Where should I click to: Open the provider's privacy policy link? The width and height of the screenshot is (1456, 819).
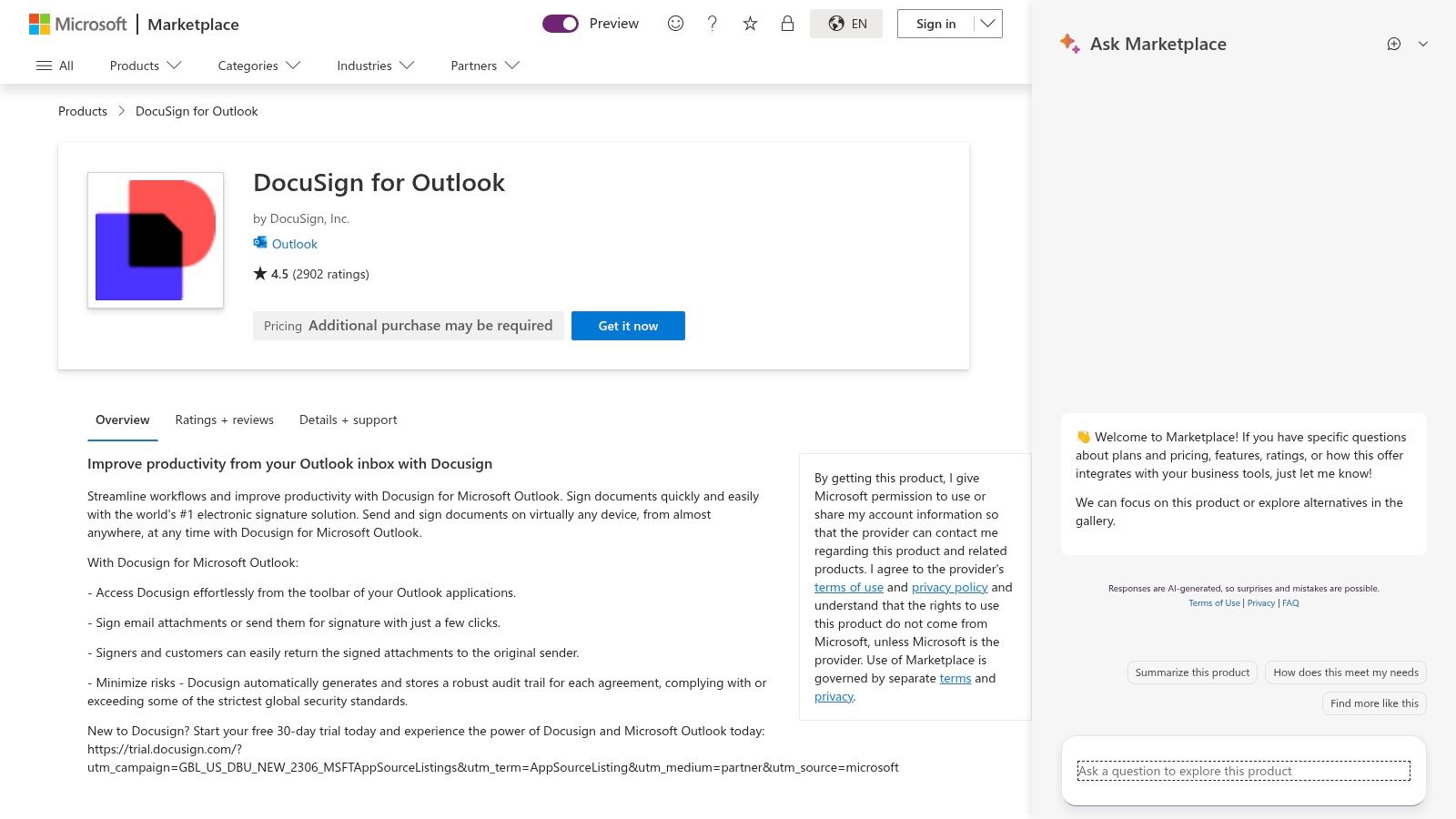(949, 587)
